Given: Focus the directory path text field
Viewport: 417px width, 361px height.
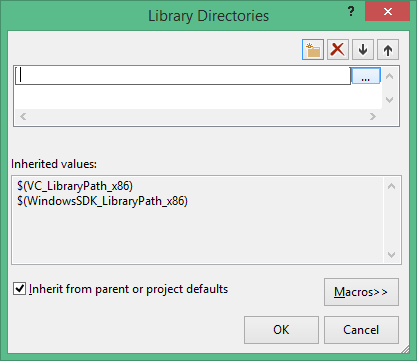Looking at the screenshot, I should pos(183,75).
